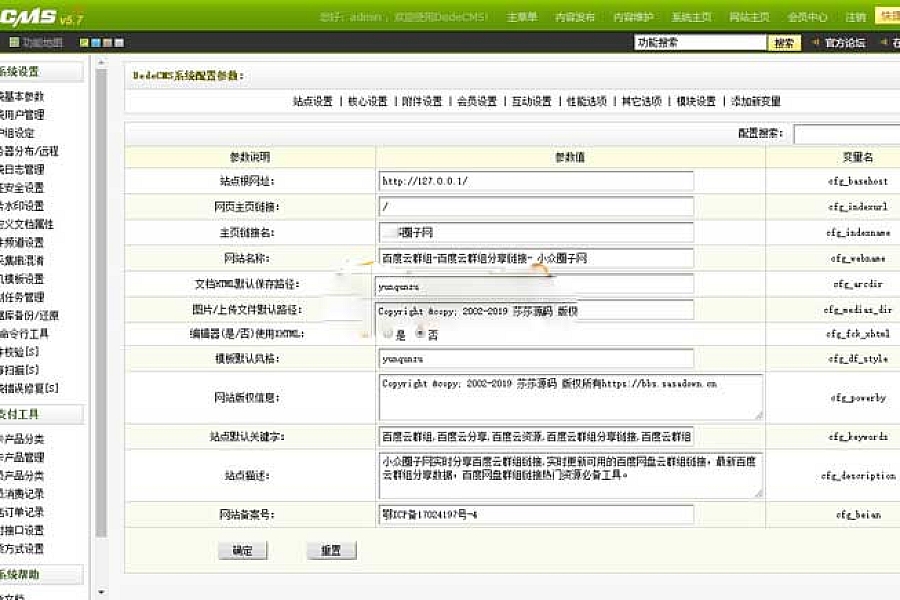
Task: Switch to the 互动设置 tab
Action: 532,101
